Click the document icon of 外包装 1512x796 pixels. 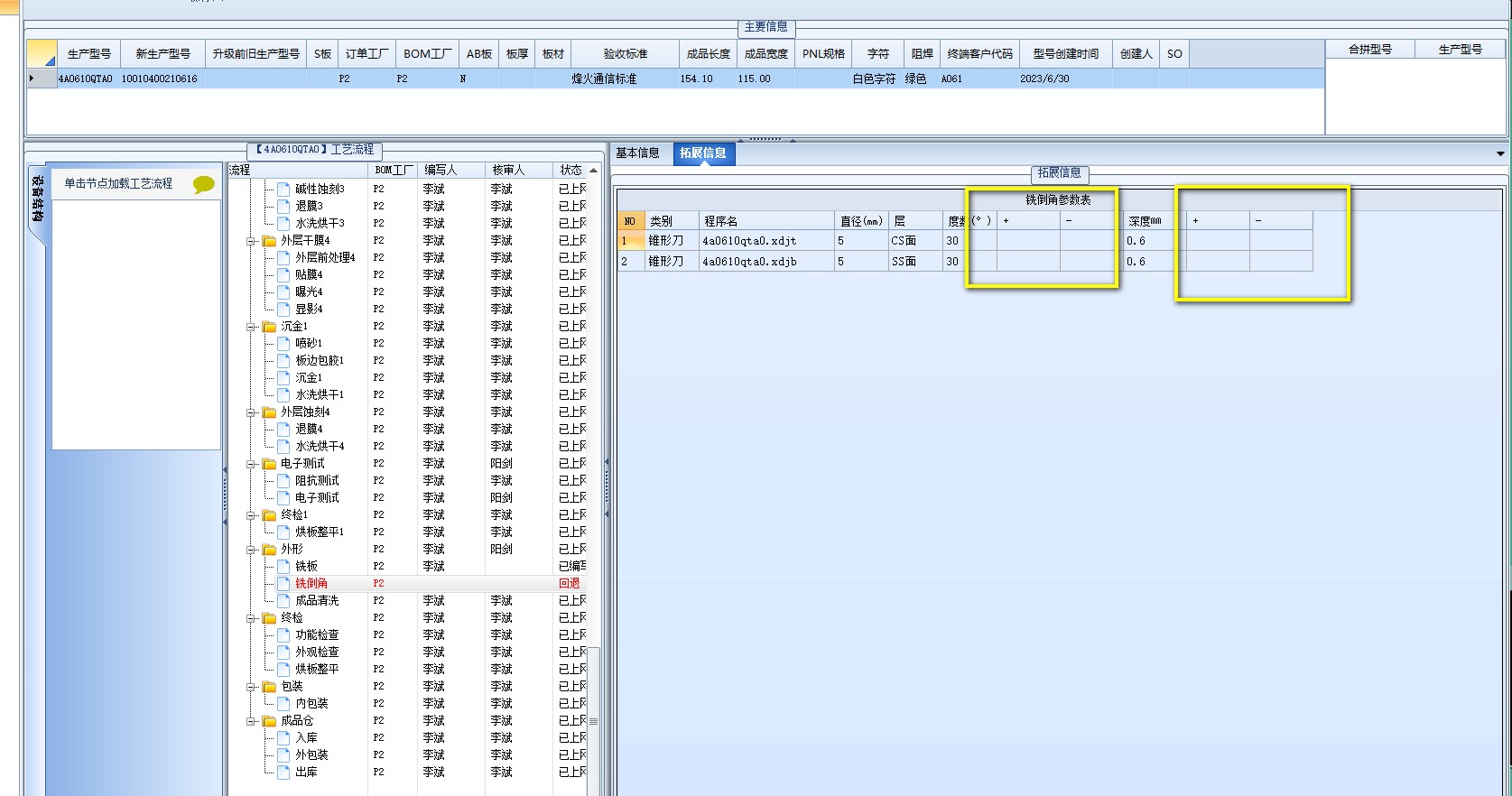tap(283, 754)
